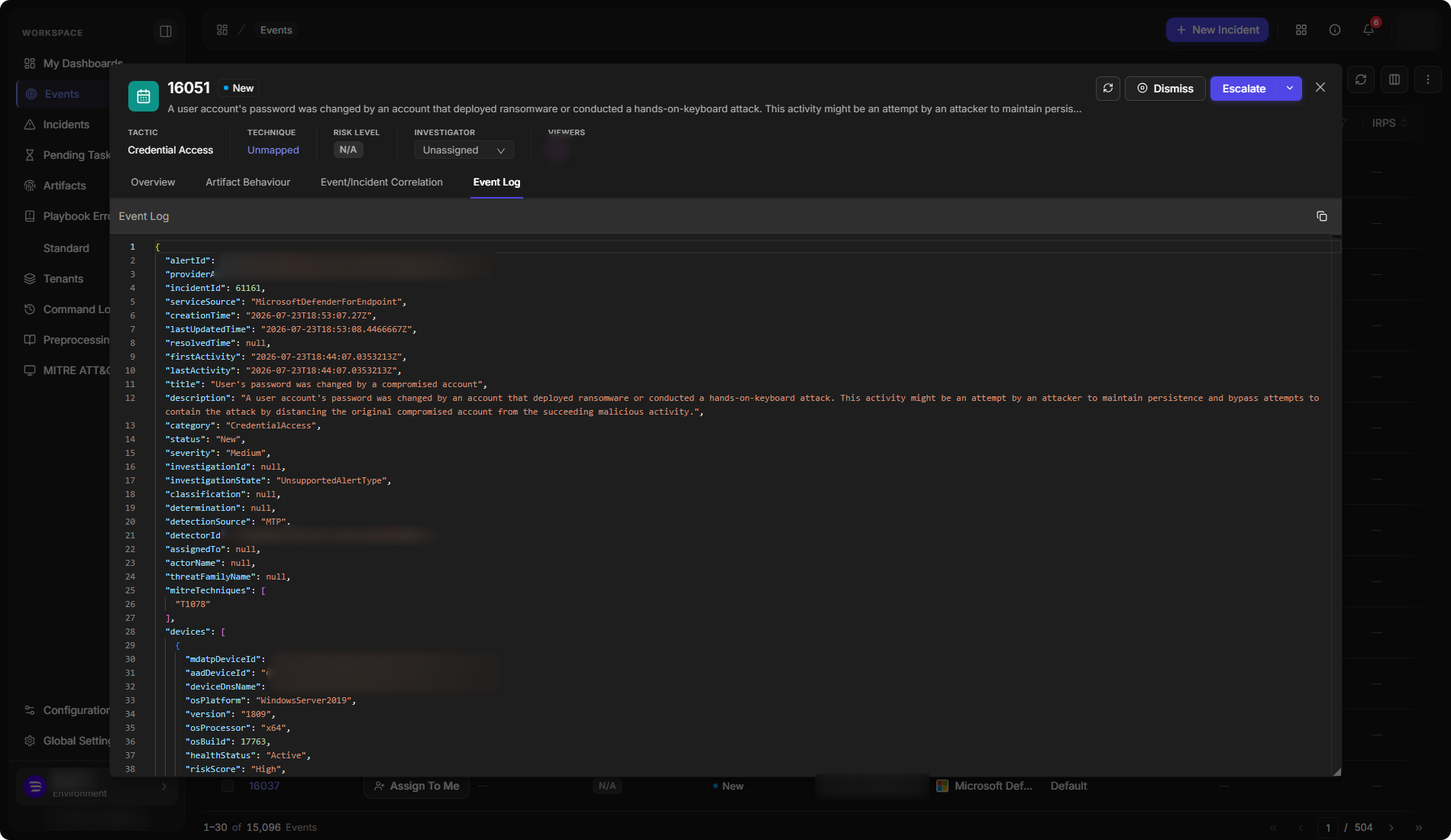This screenshot has width=1451, height=840.
Task: Click the page number input field
Action: point(1328,828)
